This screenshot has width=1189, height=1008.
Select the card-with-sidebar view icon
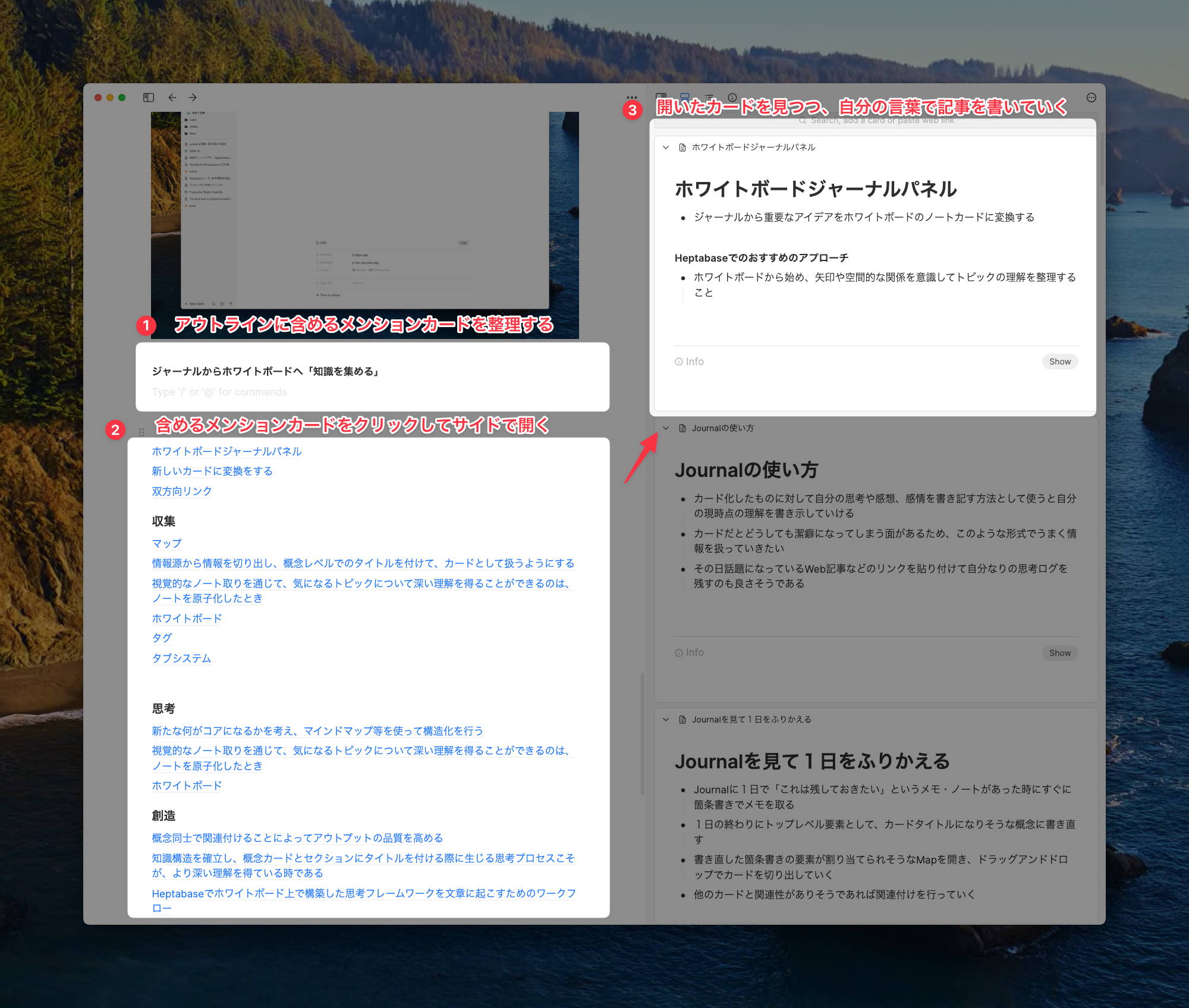tap(660, 96)
